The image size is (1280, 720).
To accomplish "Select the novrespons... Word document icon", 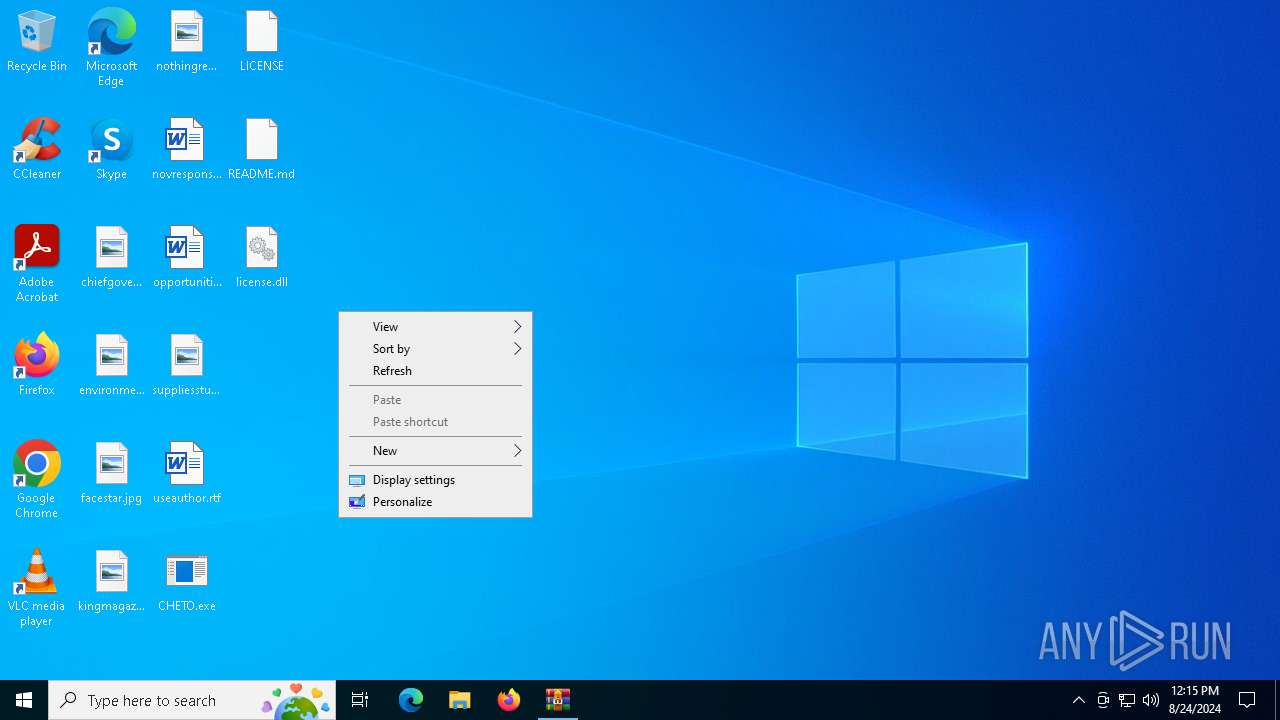I will tap(186, 150).
